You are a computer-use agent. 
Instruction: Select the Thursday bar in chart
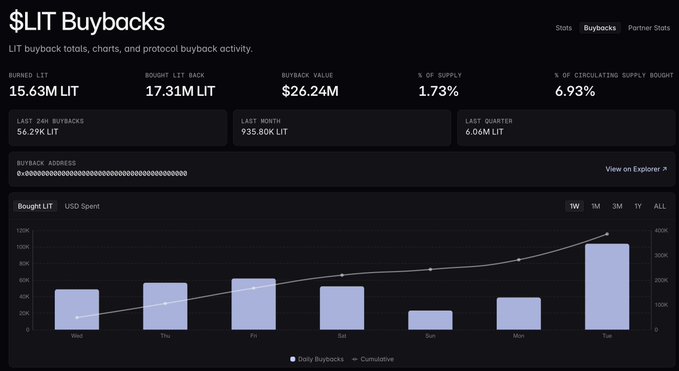tap(165, 306)
